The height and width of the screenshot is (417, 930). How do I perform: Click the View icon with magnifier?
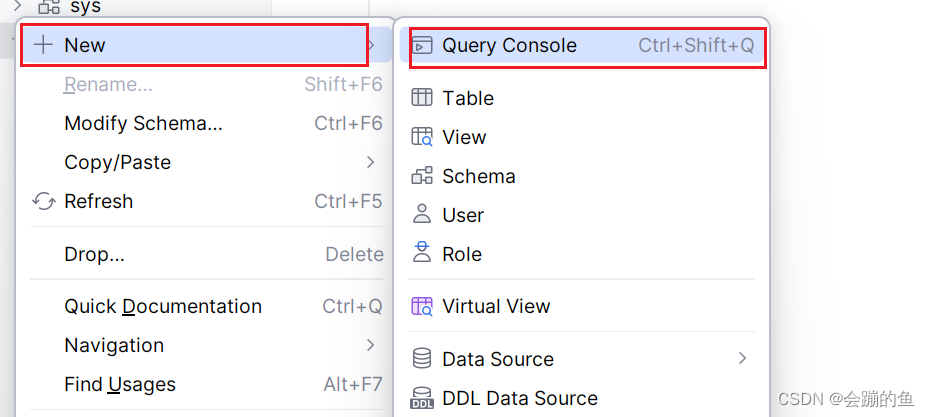tap(422, 136)
